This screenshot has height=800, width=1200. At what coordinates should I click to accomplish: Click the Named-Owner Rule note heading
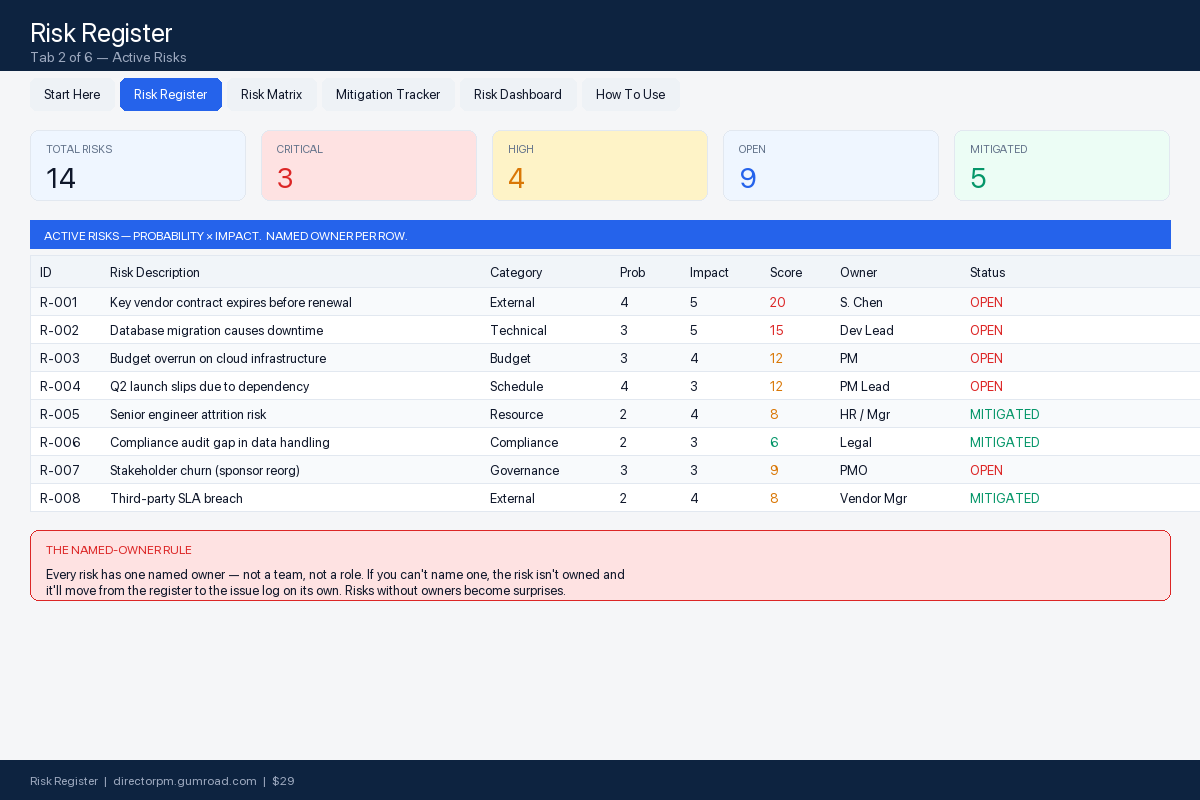(x=119, y=550)
